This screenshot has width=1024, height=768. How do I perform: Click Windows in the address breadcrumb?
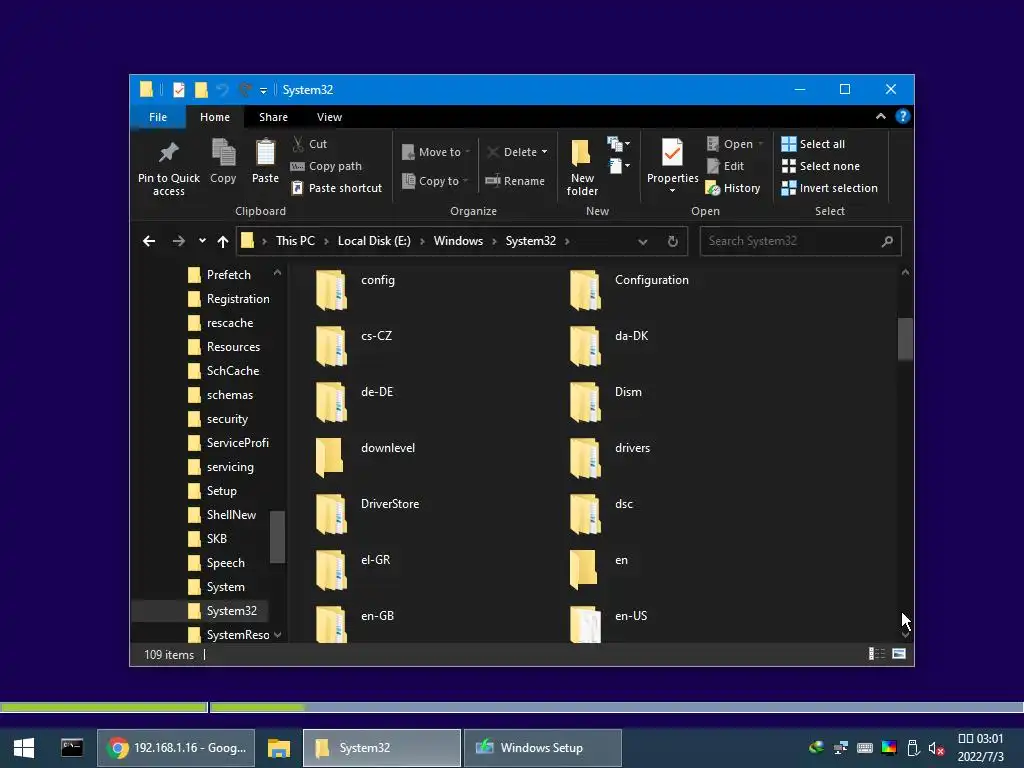(458, 241)
